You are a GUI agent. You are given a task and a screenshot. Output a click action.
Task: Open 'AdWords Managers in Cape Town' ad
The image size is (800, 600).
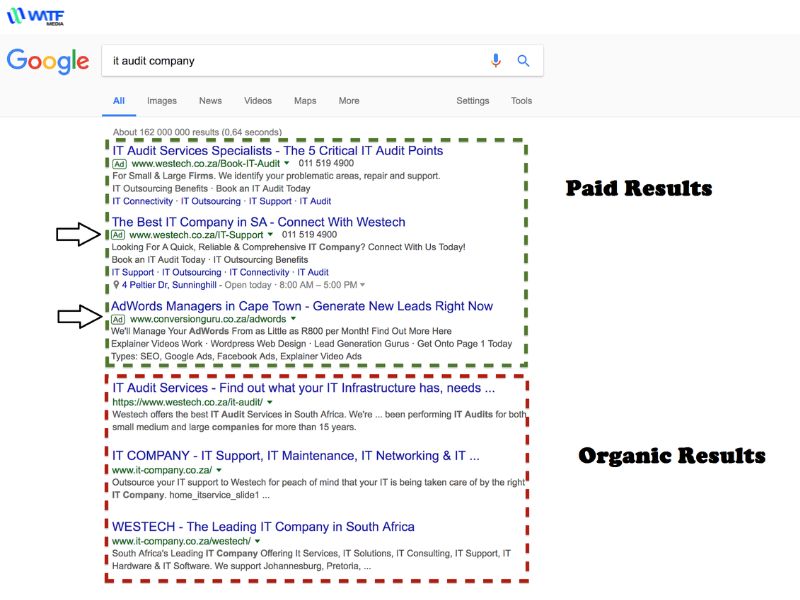[x=302, y=306]
